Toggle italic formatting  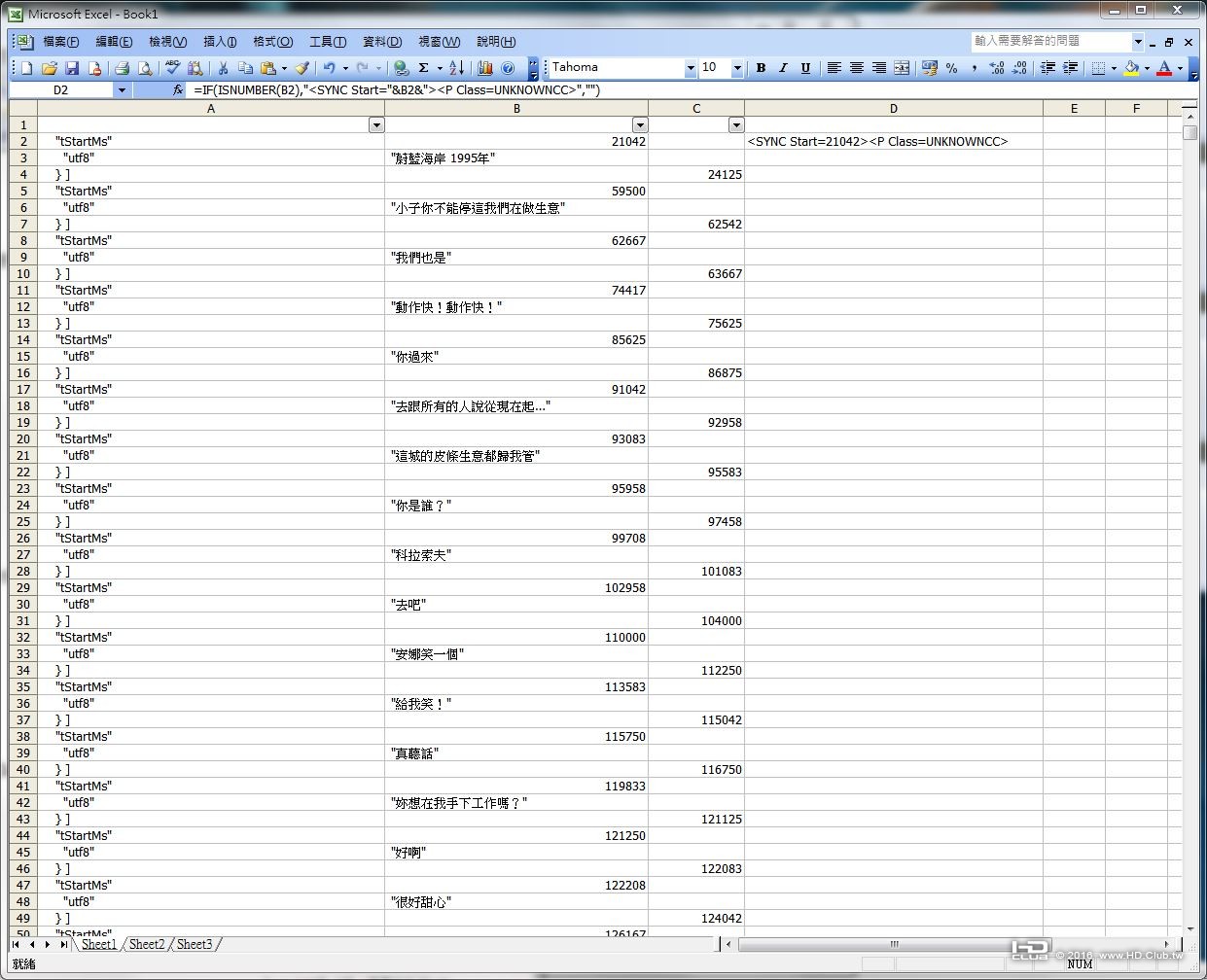783,68
